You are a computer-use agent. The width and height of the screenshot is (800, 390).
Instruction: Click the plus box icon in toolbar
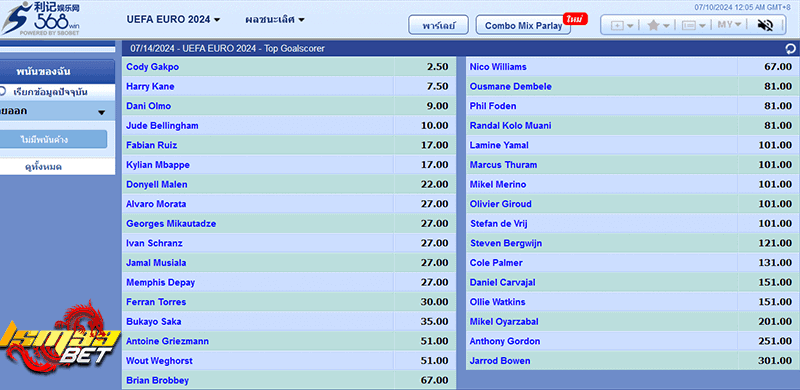coord(617,25)
